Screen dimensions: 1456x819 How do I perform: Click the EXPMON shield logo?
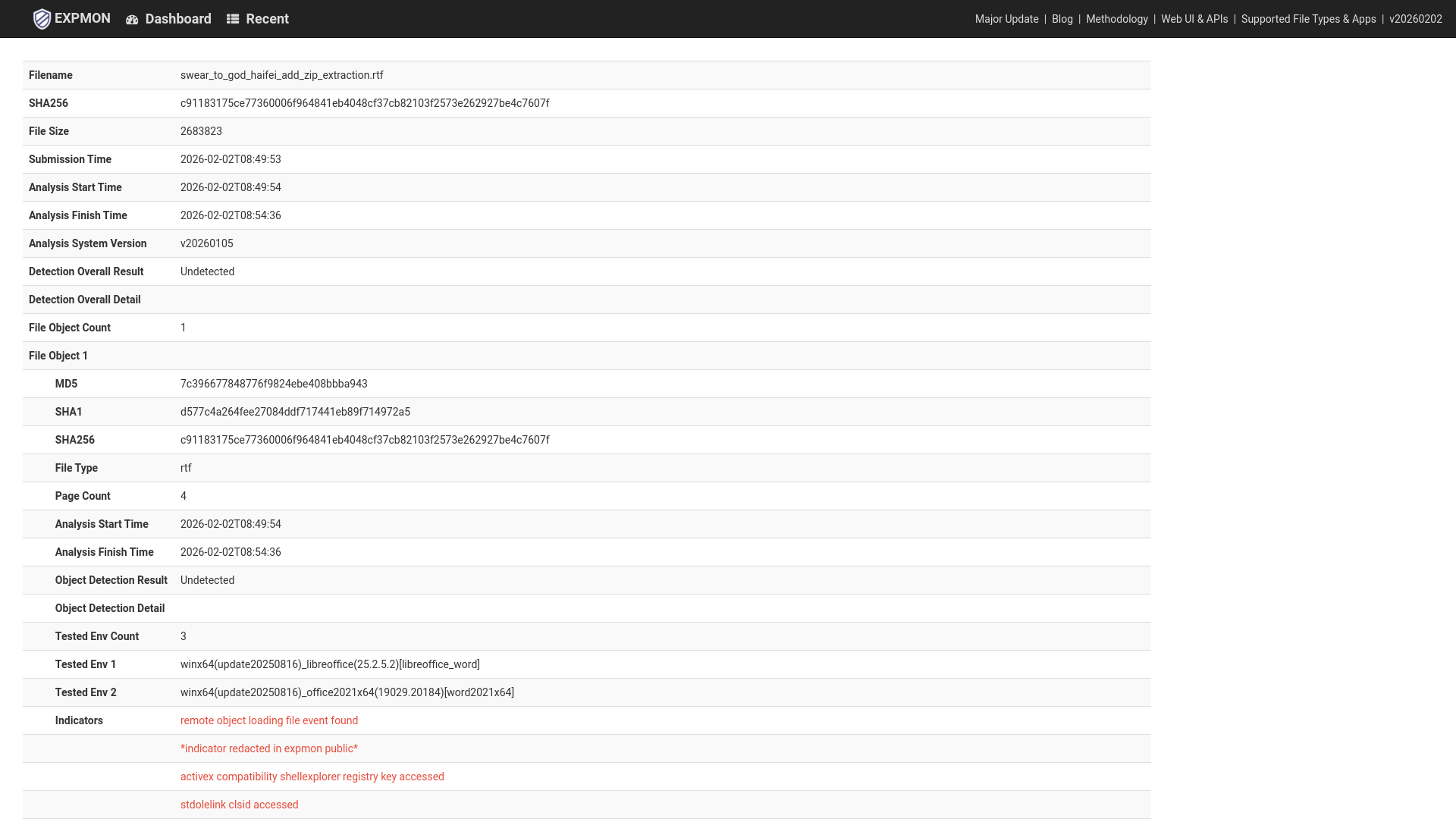pos(42,18)
